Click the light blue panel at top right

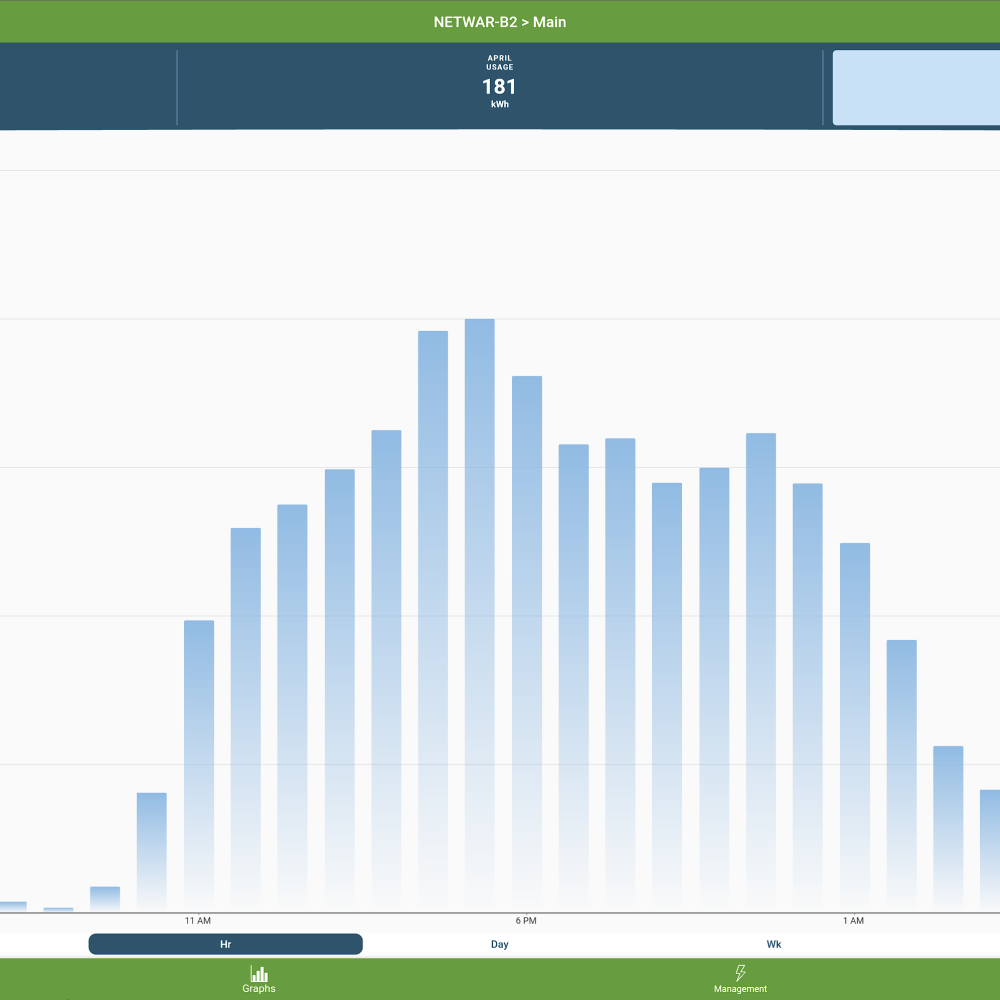tap(916, 88)
